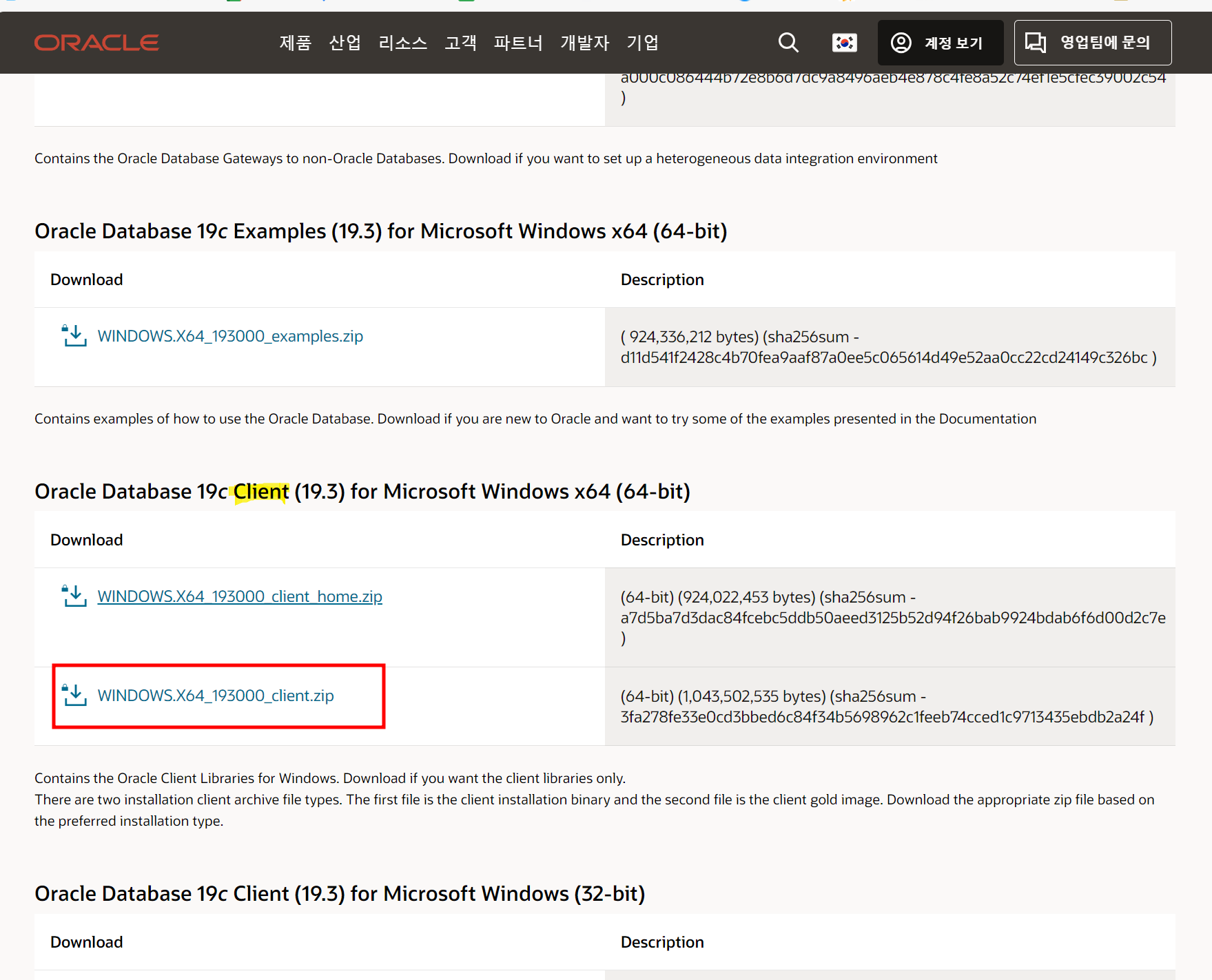Open the 리소스 menu
Viewport: 1212px width, 980px height.
(x=403, y=43)
